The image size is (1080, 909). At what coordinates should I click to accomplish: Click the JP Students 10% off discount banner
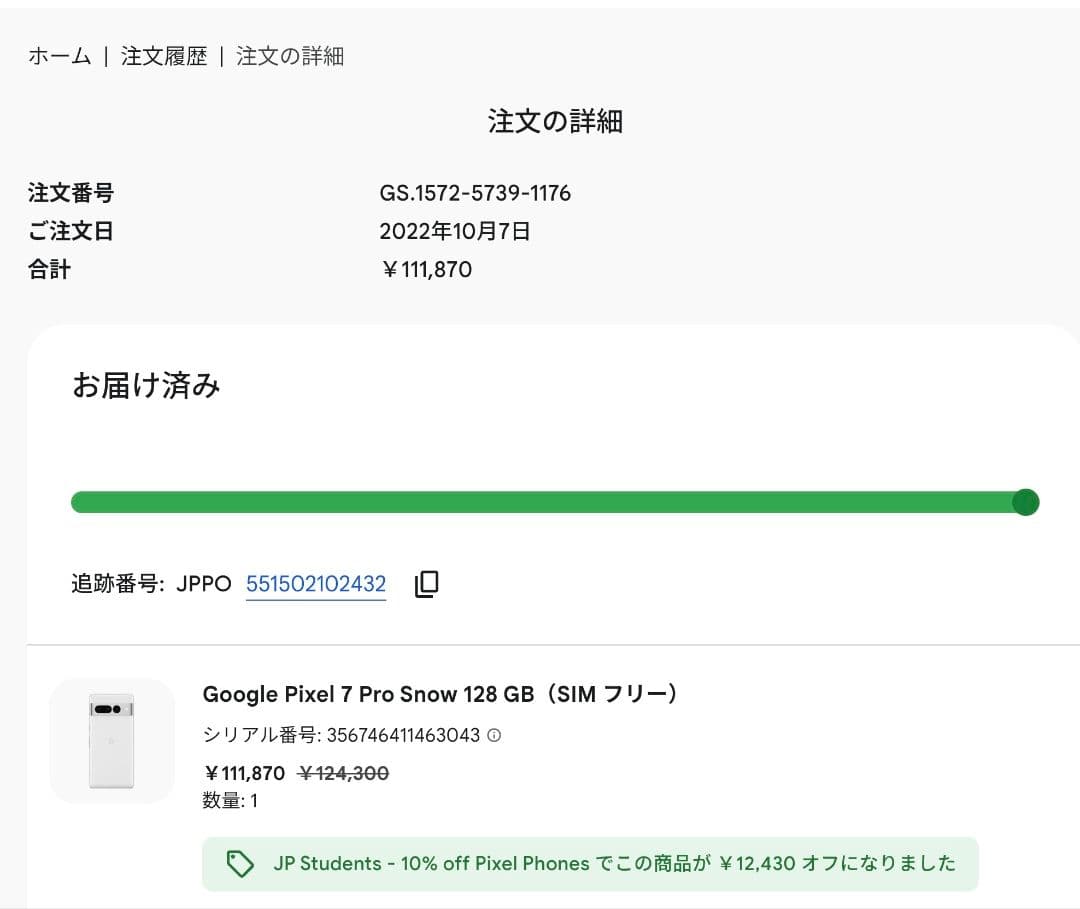click(x=590, y=864)
